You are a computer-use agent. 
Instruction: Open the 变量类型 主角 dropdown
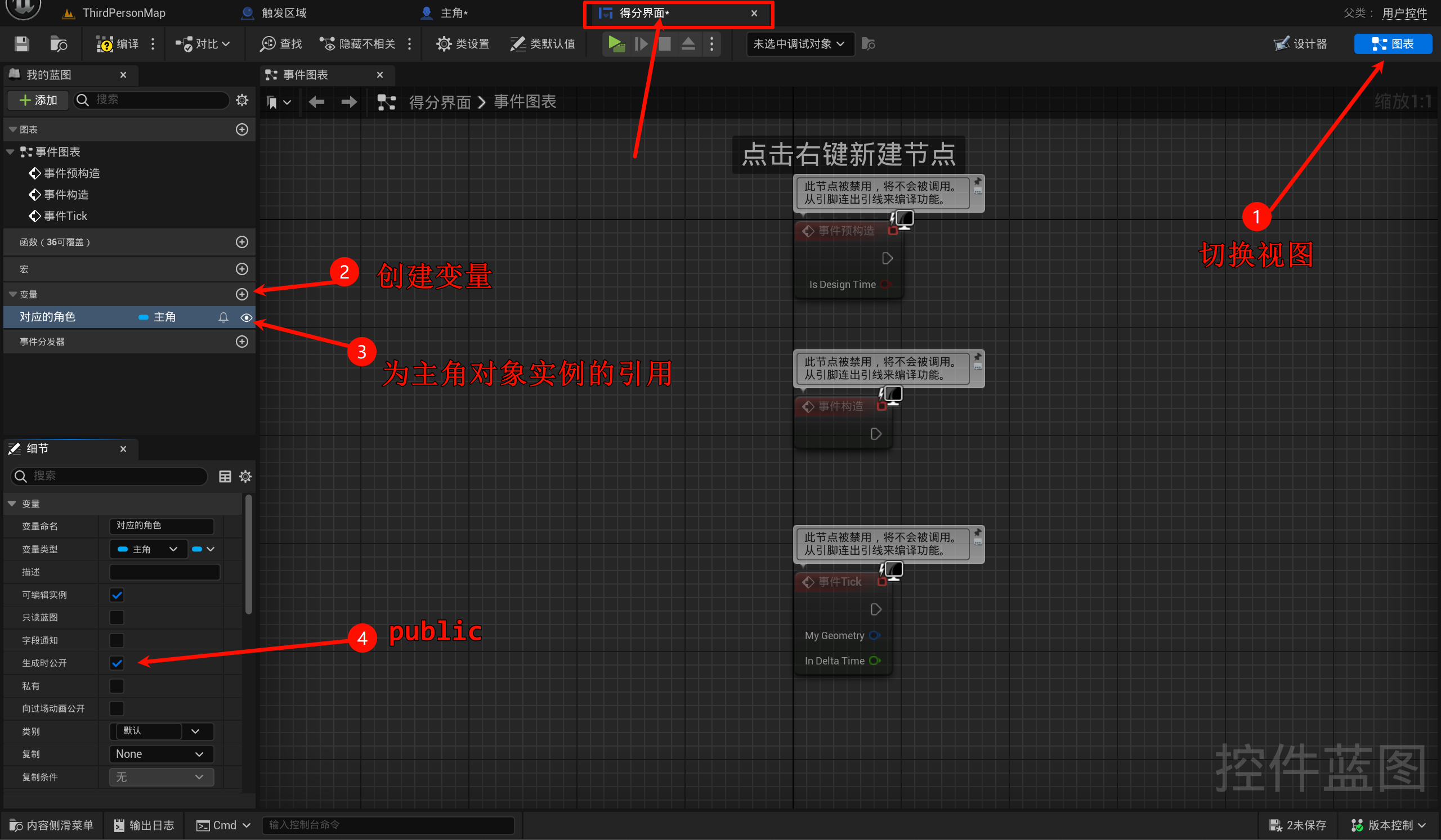tap(148, 549)
